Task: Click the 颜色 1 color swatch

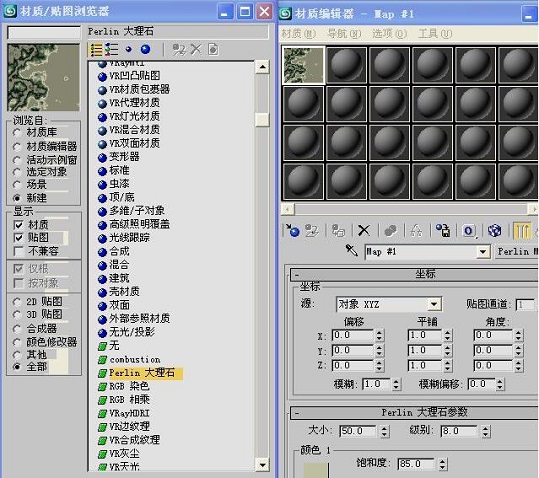Action: tap(316, 470)
